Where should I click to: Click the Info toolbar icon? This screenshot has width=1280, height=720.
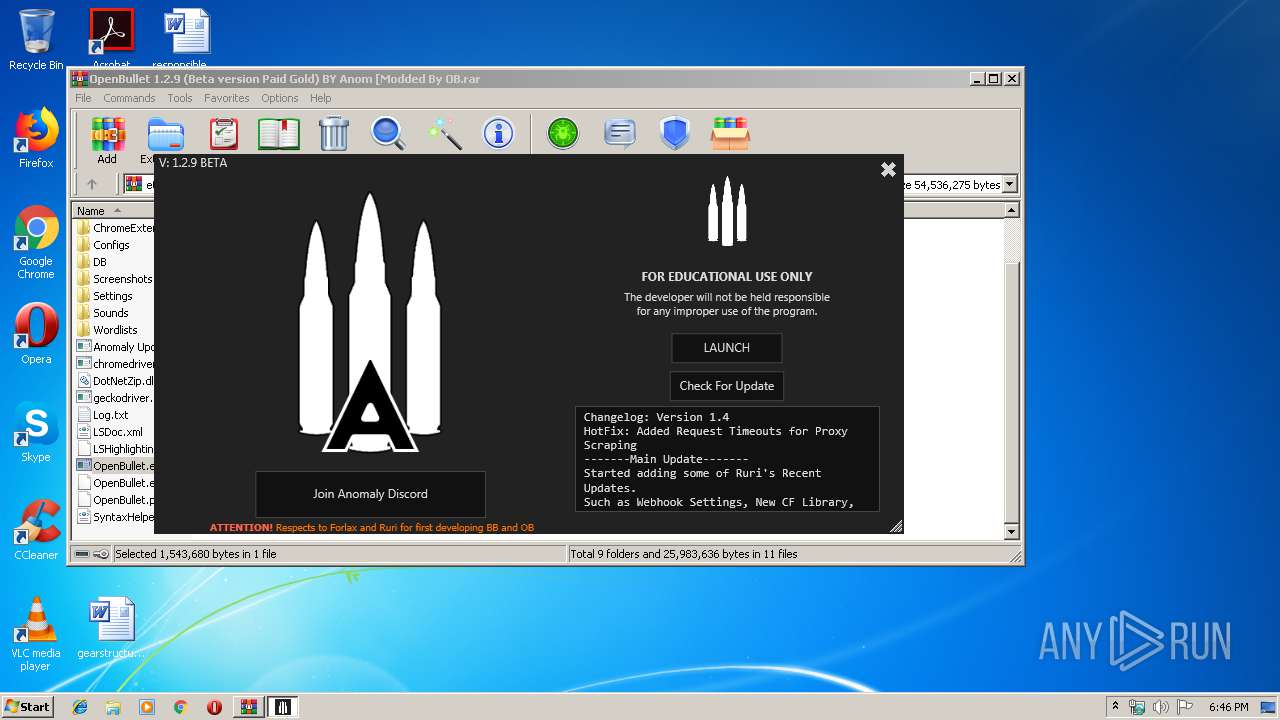point(498,133)
